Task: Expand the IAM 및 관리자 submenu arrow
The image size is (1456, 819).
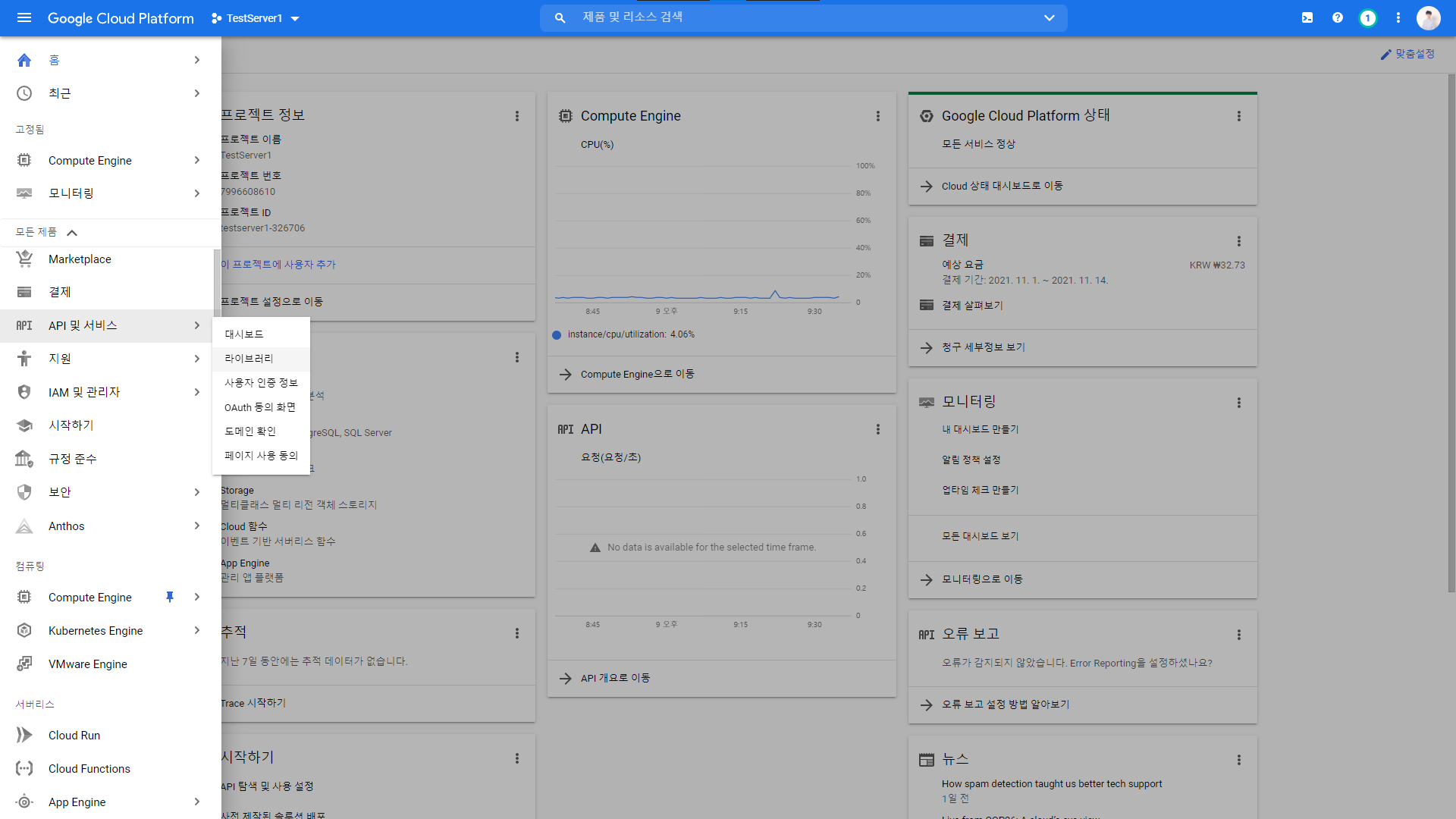Action: 197,392
